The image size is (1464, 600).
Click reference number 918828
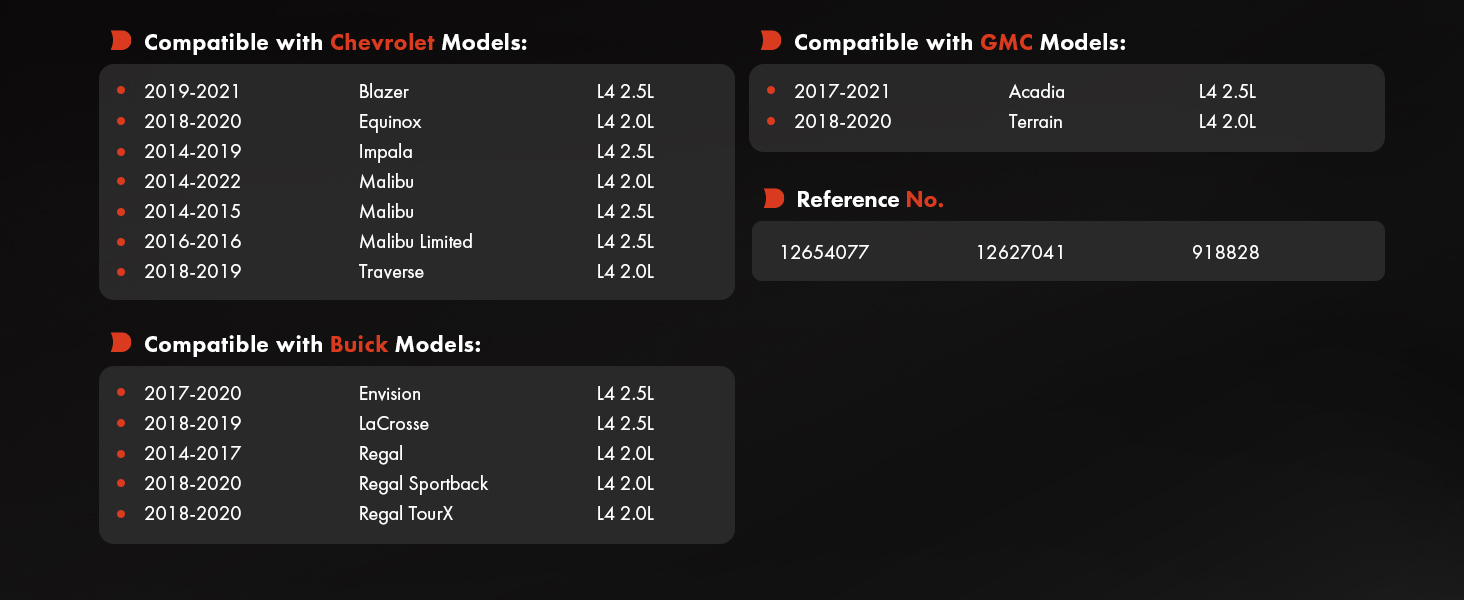coord(1225,253)
